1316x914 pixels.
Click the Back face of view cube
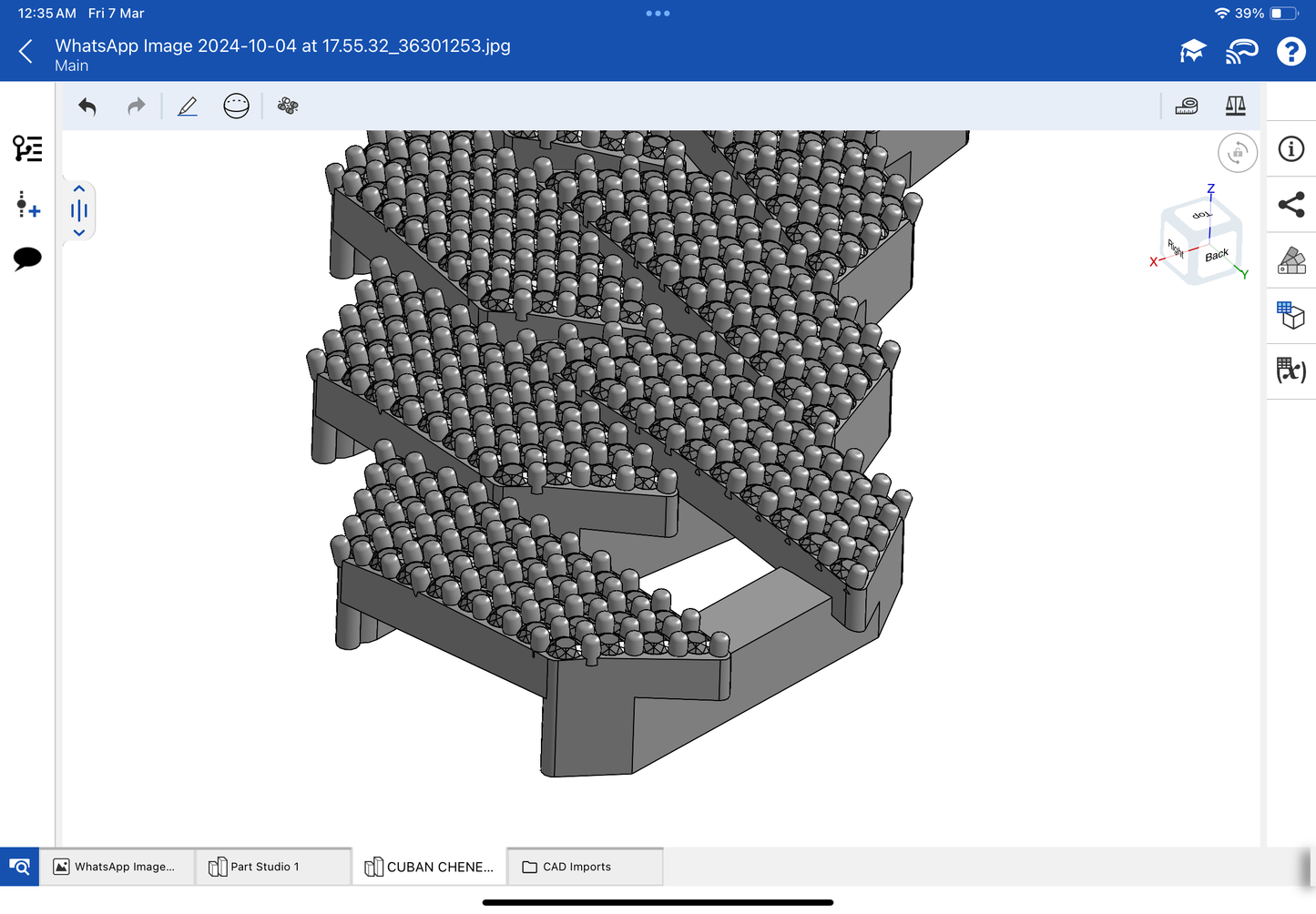point(1217,256)
